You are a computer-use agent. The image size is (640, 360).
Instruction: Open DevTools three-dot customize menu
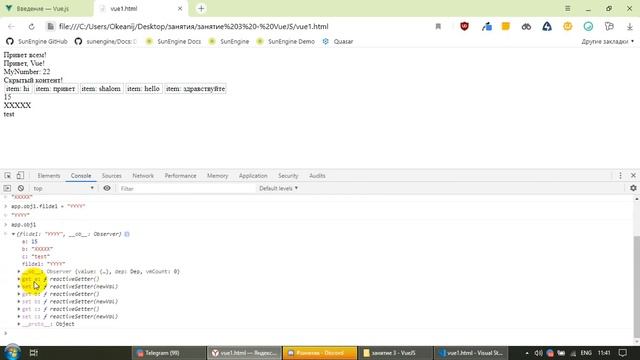click(x=620, y=176)
